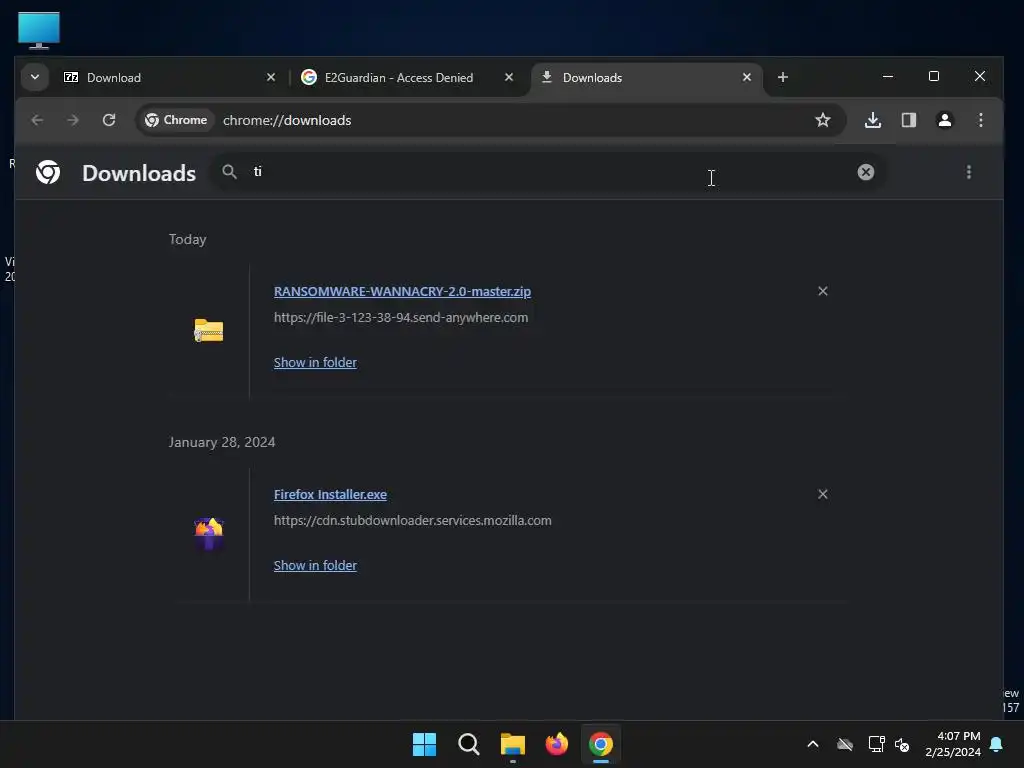Click the January 28, 2024 heading
Screen dimensions: 1024x768
coord(222,442)
